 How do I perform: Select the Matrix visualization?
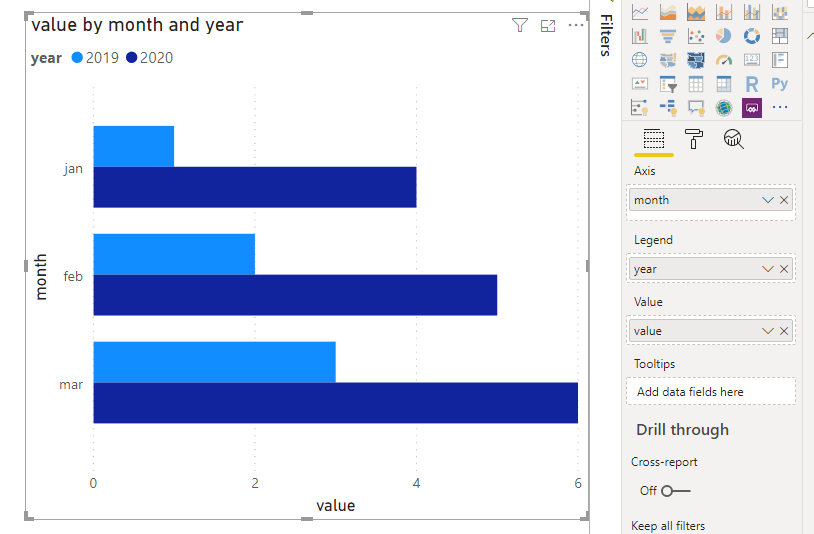coord(724,84)
